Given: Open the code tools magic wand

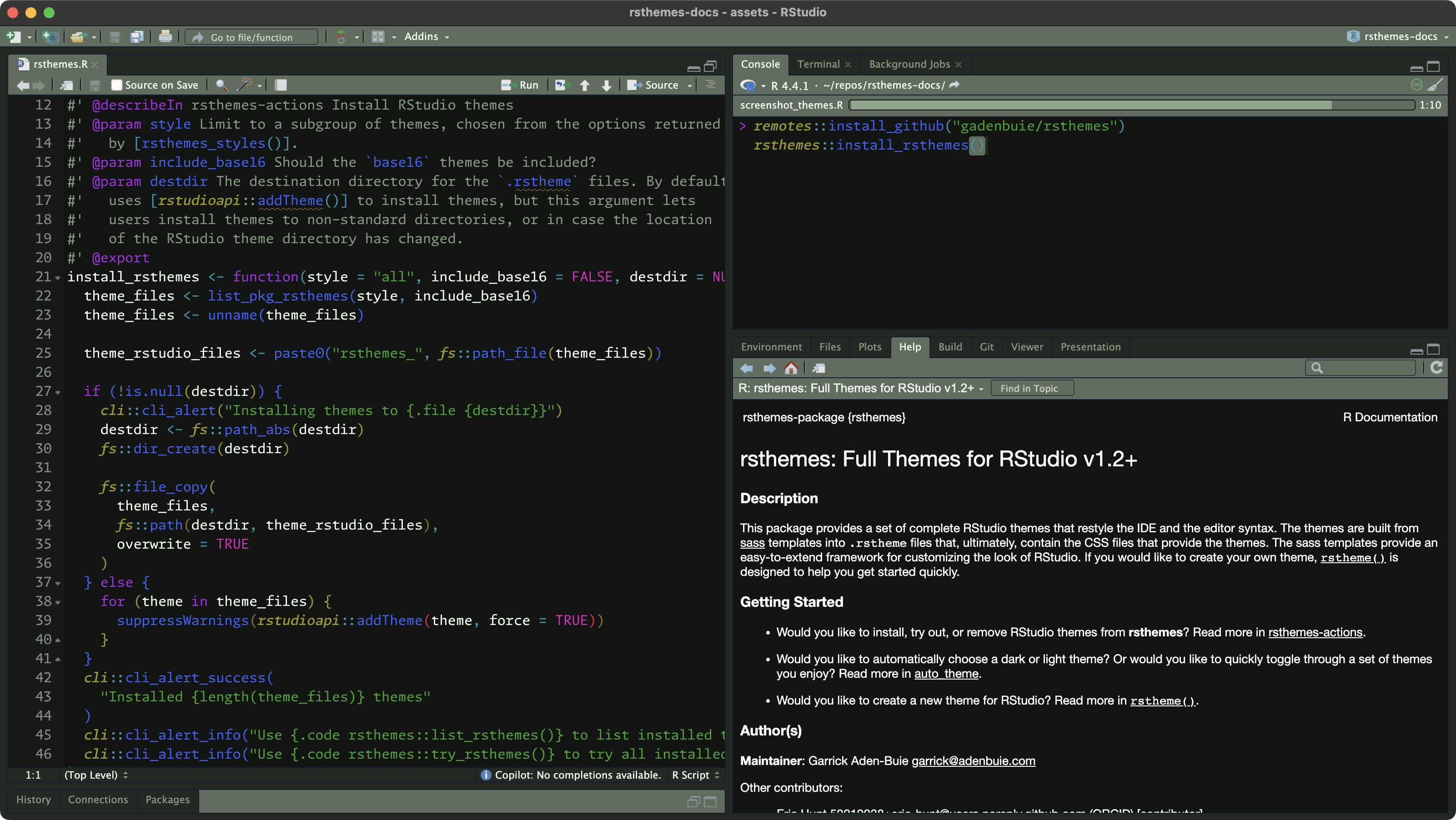Looking at the screenshot, I should pos(245,85).
